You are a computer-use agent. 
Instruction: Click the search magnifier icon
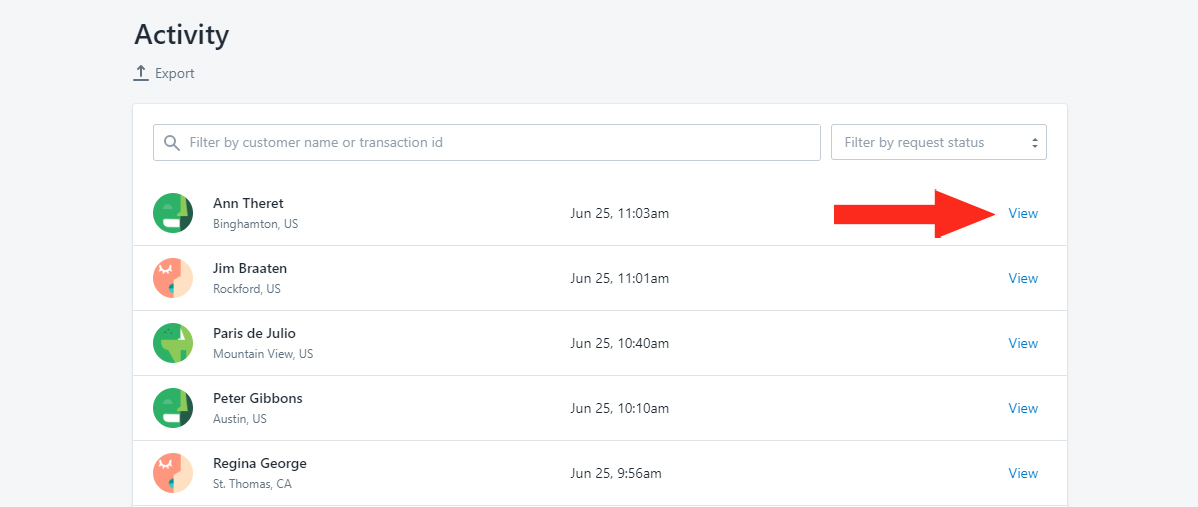click(x=173, y=143)
